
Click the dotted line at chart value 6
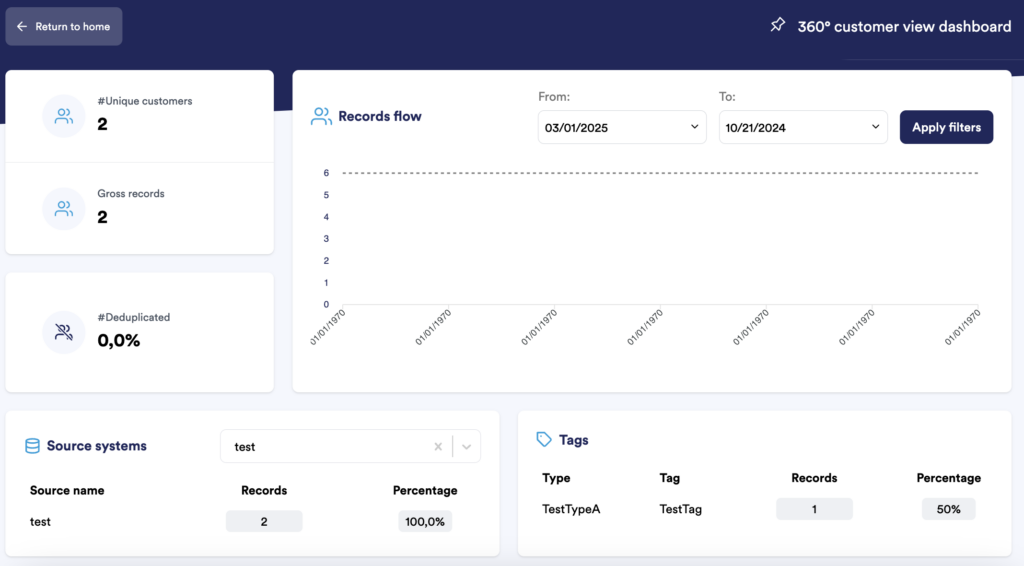click(x=660, y=173)
